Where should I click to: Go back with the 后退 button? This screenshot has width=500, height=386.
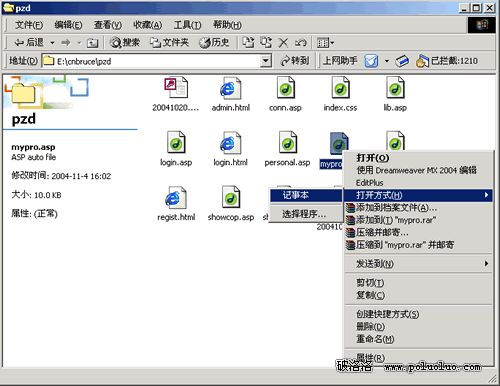[x=29, y=43]
